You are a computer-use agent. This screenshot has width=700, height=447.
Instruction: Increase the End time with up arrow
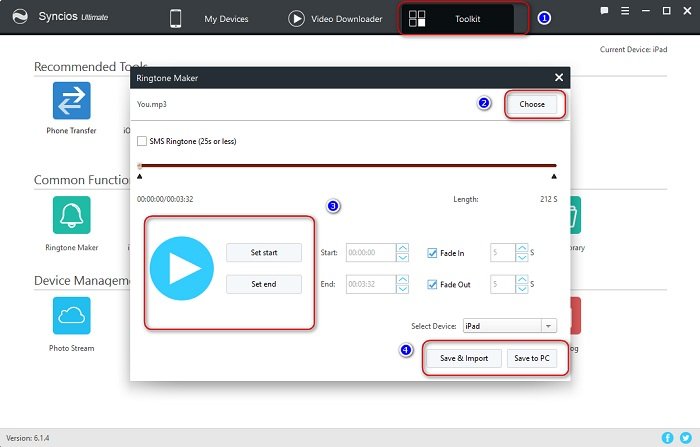402,280
